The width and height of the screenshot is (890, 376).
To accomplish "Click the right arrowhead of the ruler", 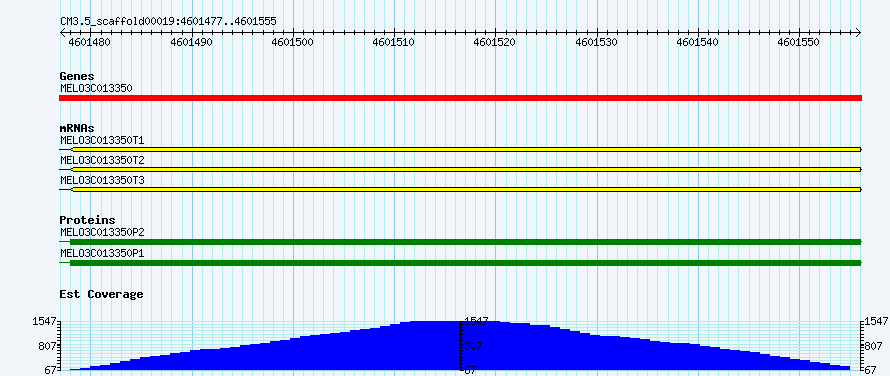I will click(x=859, y=32).
